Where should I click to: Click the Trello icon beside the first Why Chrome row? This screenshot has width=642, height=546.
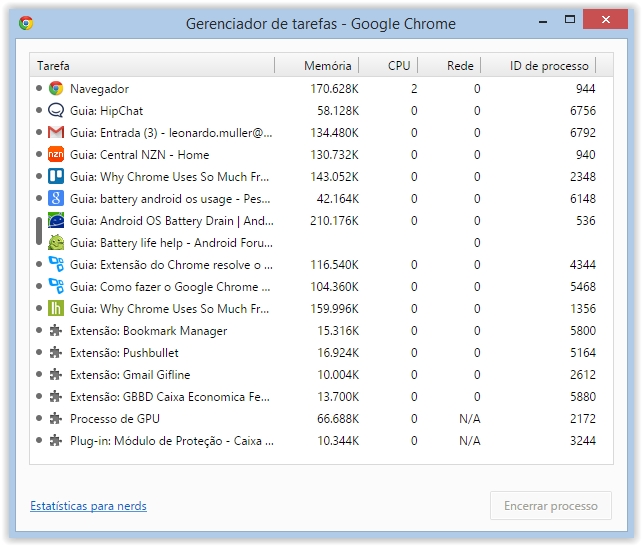(56, 177)
